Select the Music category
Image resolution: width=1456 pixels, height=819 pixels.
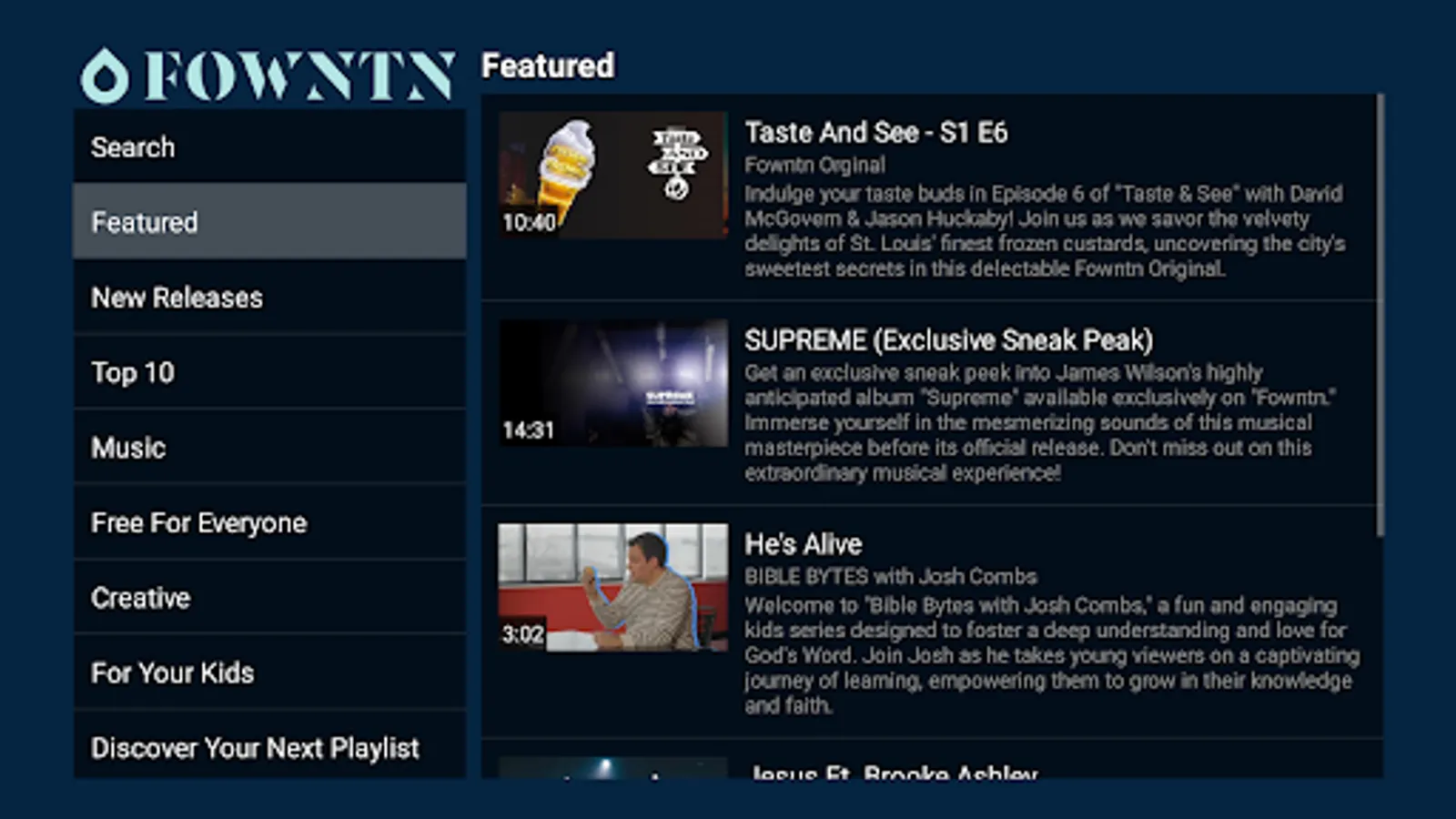click(x=269, y=447)
